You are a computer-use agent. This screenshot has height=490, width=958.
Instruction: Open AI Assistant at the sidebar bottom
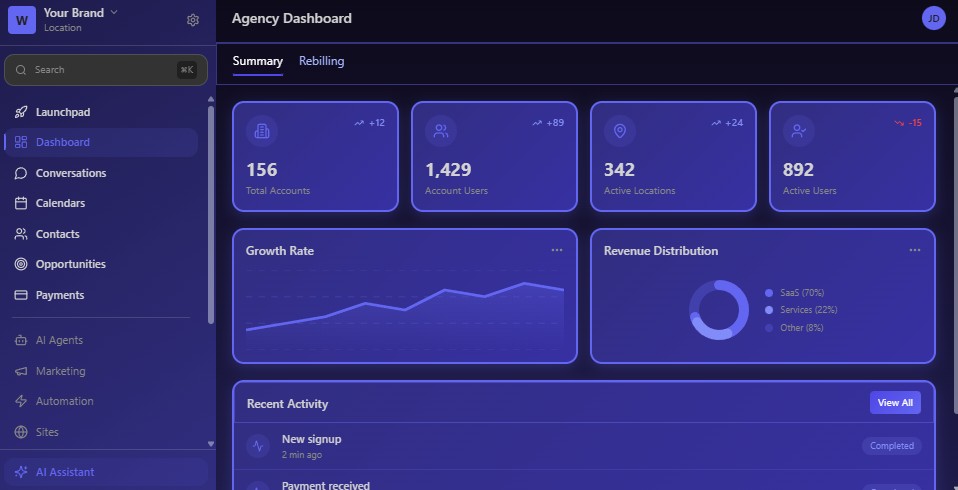pos(106,472)
